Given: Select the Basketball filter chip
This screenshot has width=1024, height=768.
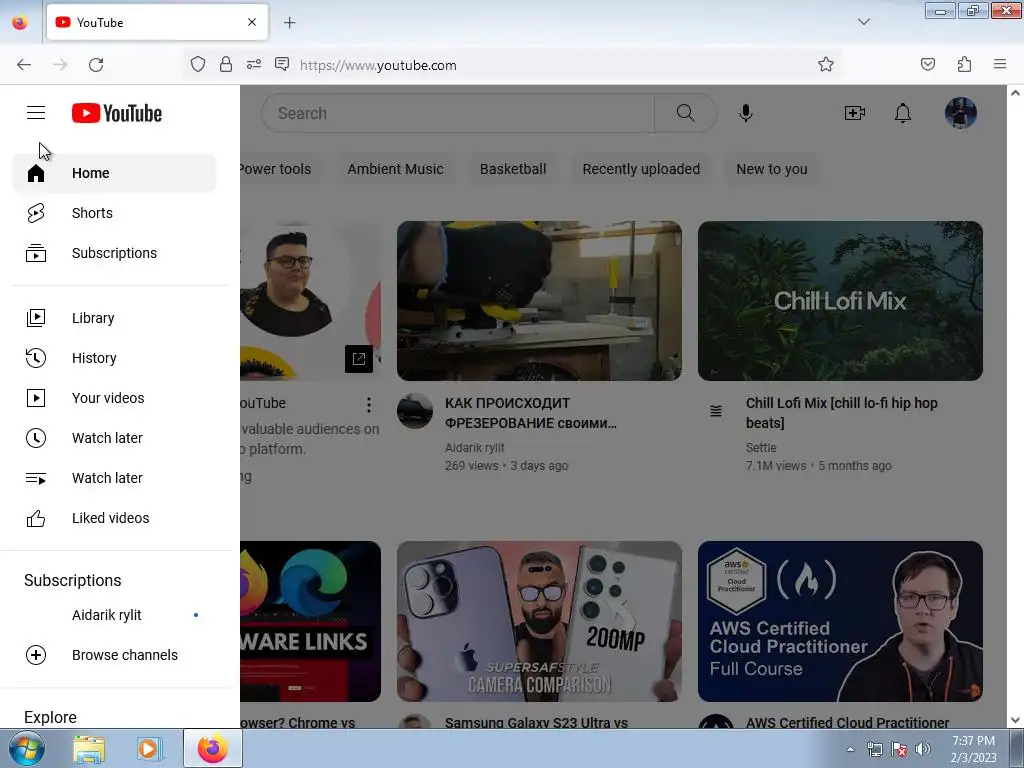Looking at the screenshot, I should 513,169.
